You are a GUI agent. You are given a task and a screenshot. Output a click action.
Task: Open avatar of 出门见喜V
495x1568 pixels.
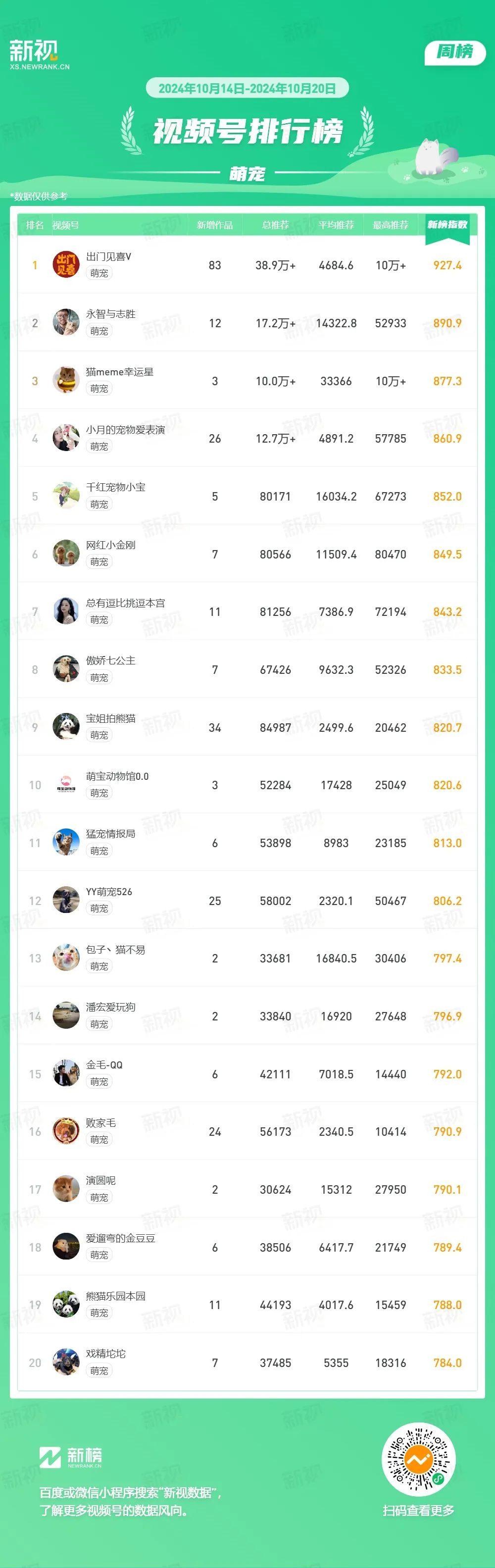[66, 265]
